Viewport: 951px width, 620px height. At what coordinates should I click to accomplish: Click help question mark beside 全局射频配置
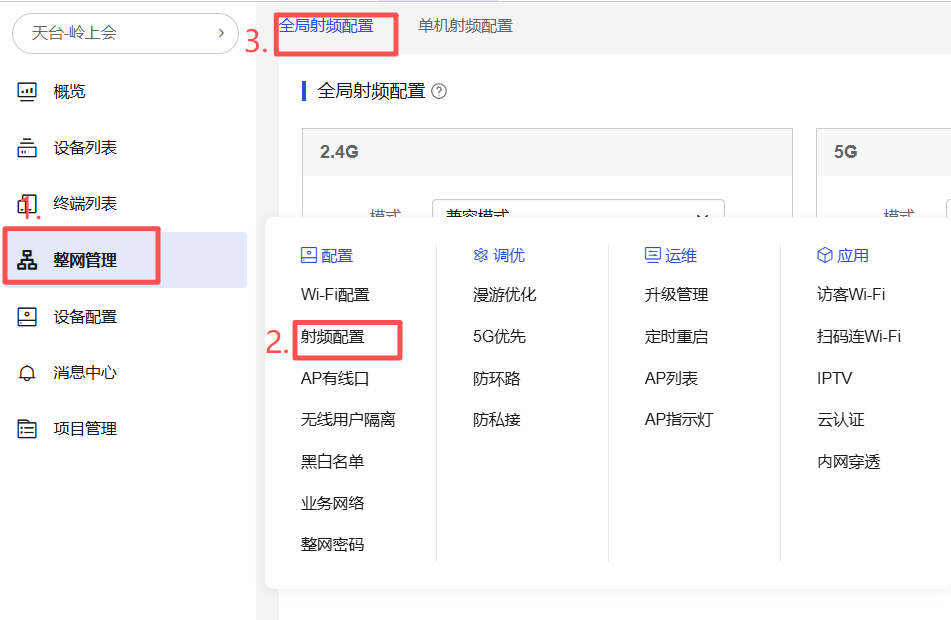pos(438,91)
